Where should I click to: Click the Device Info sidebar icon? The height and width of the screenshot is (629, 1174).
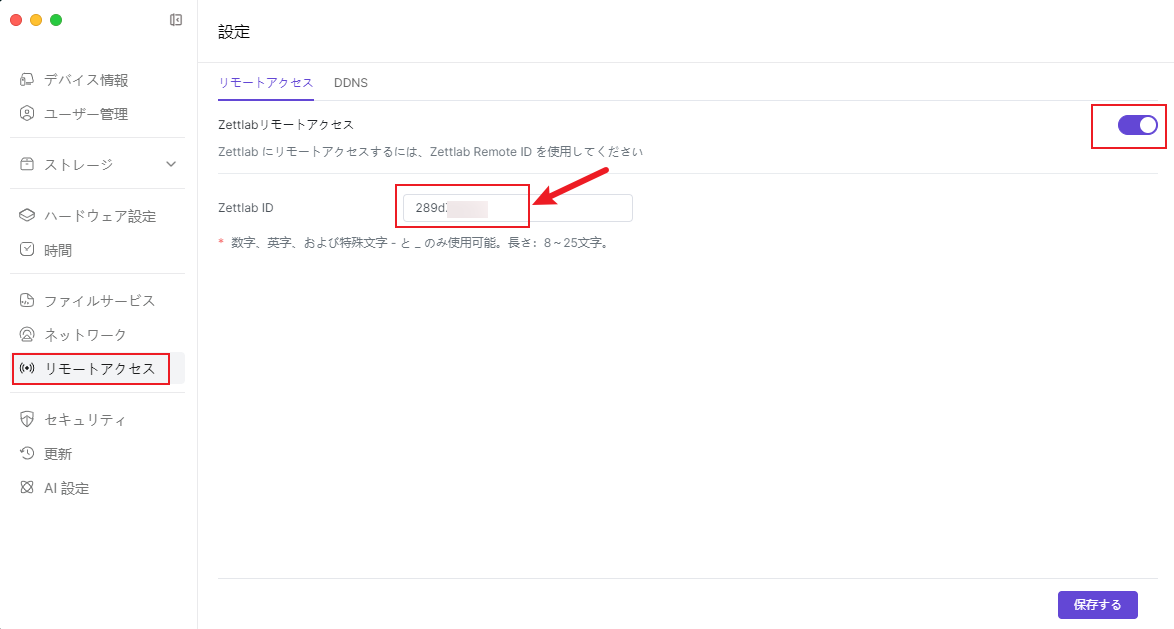coord(28,80)
